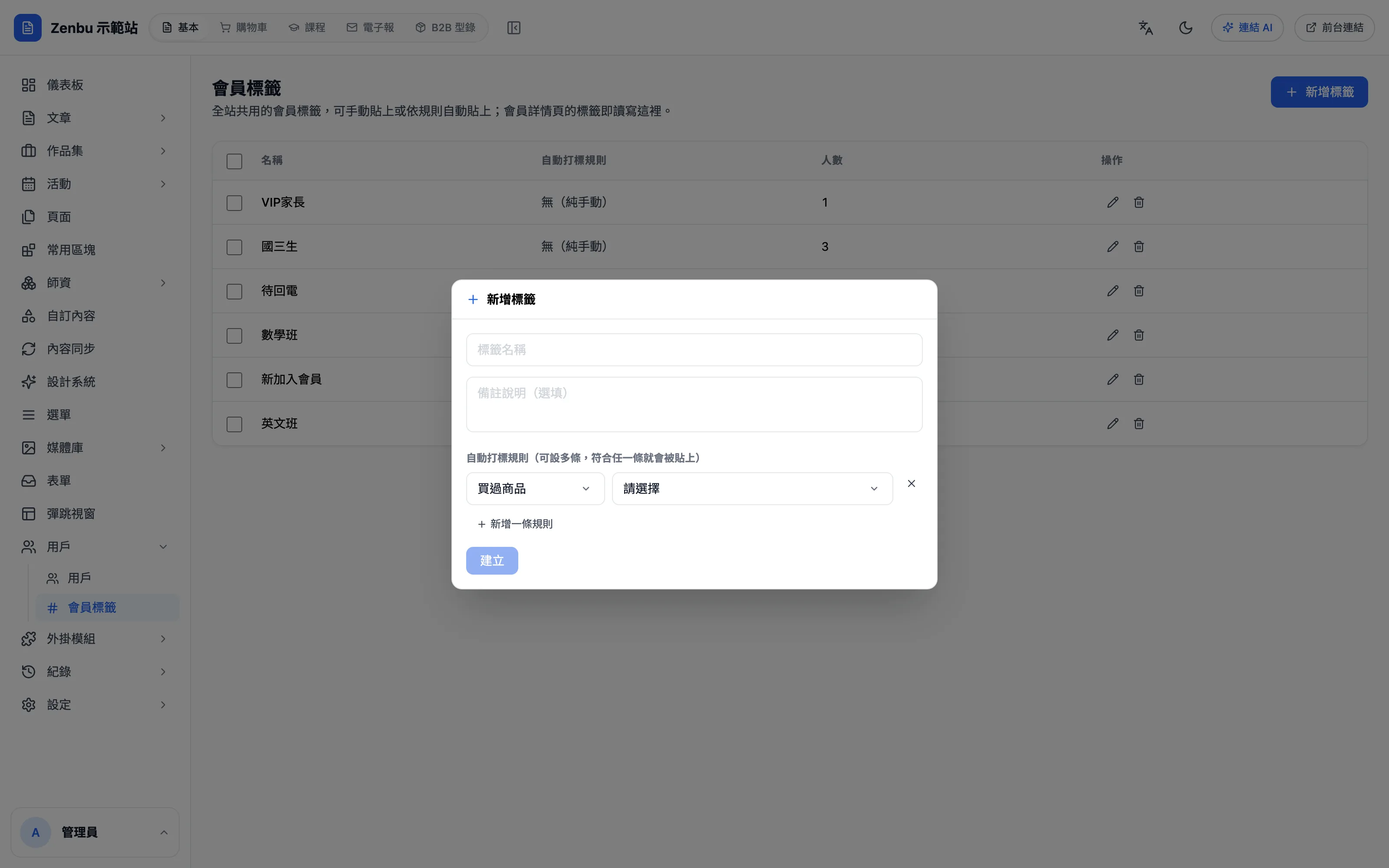The width and height of the screenshot is (1389, 868).
Task: Switch to the 課程 tab
Action: coord(307,27)
